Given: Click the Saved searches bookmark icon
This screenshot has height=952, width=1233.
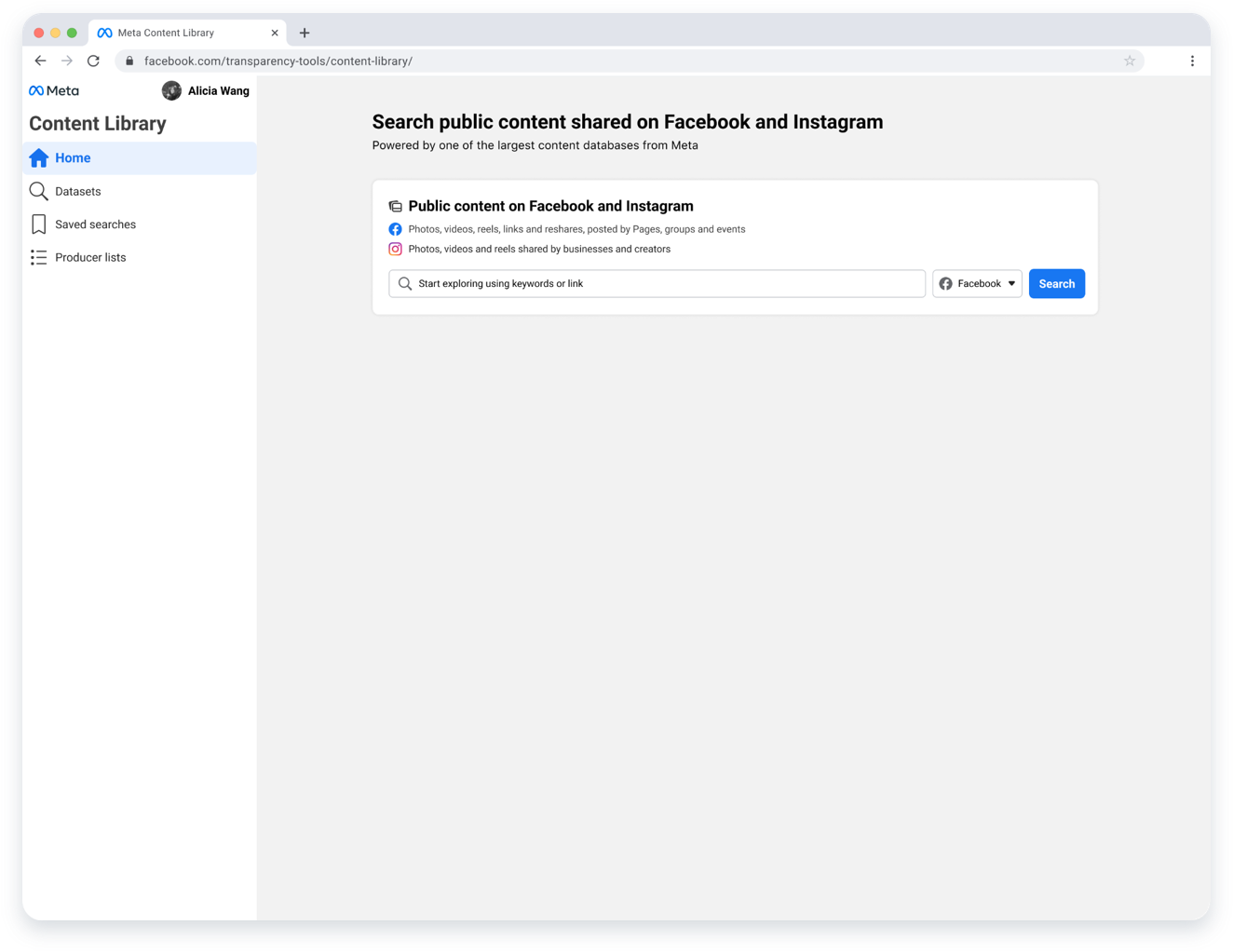Looking at the screenshot, I should (38, 224).
